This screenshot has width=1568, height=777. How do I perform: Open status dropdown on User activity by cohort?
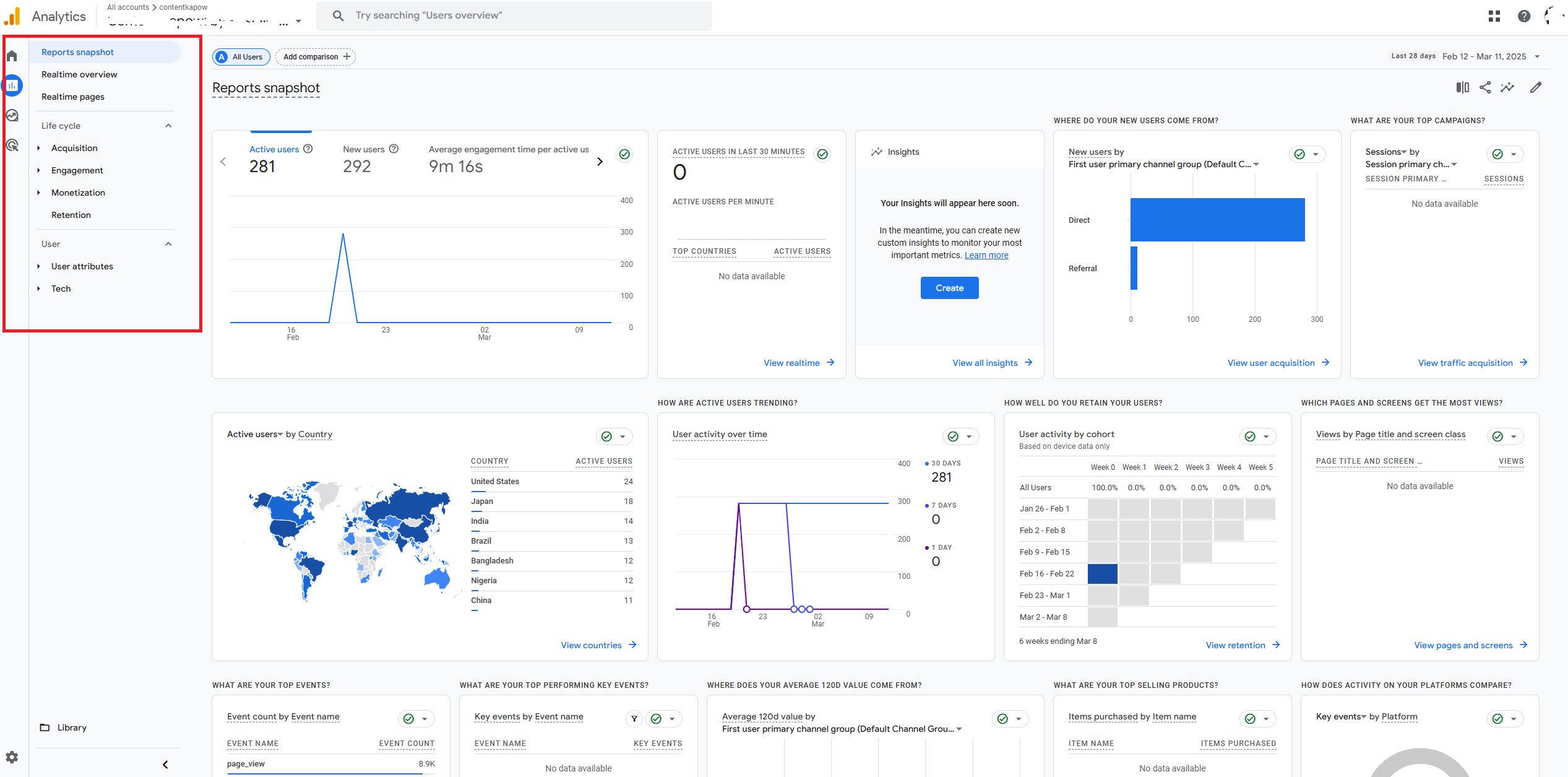(1258, 436)
